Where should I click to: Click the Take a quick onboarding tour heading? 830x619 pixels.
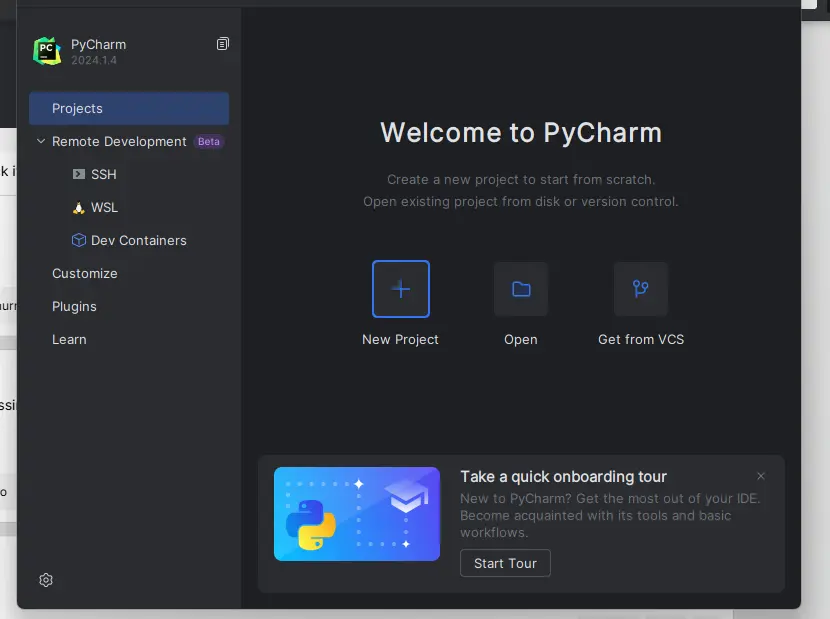563,477
